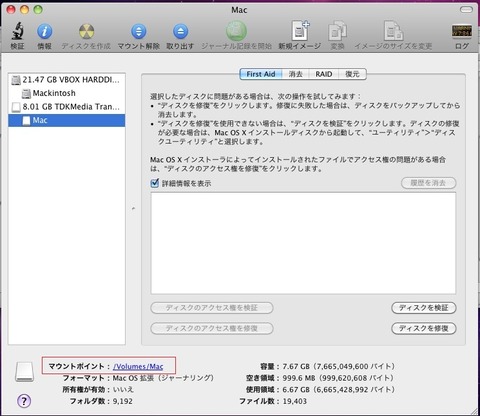Click the ディスクのアクセス権を修復 button
Screen dimensions: 480x416
pos(212,328)
